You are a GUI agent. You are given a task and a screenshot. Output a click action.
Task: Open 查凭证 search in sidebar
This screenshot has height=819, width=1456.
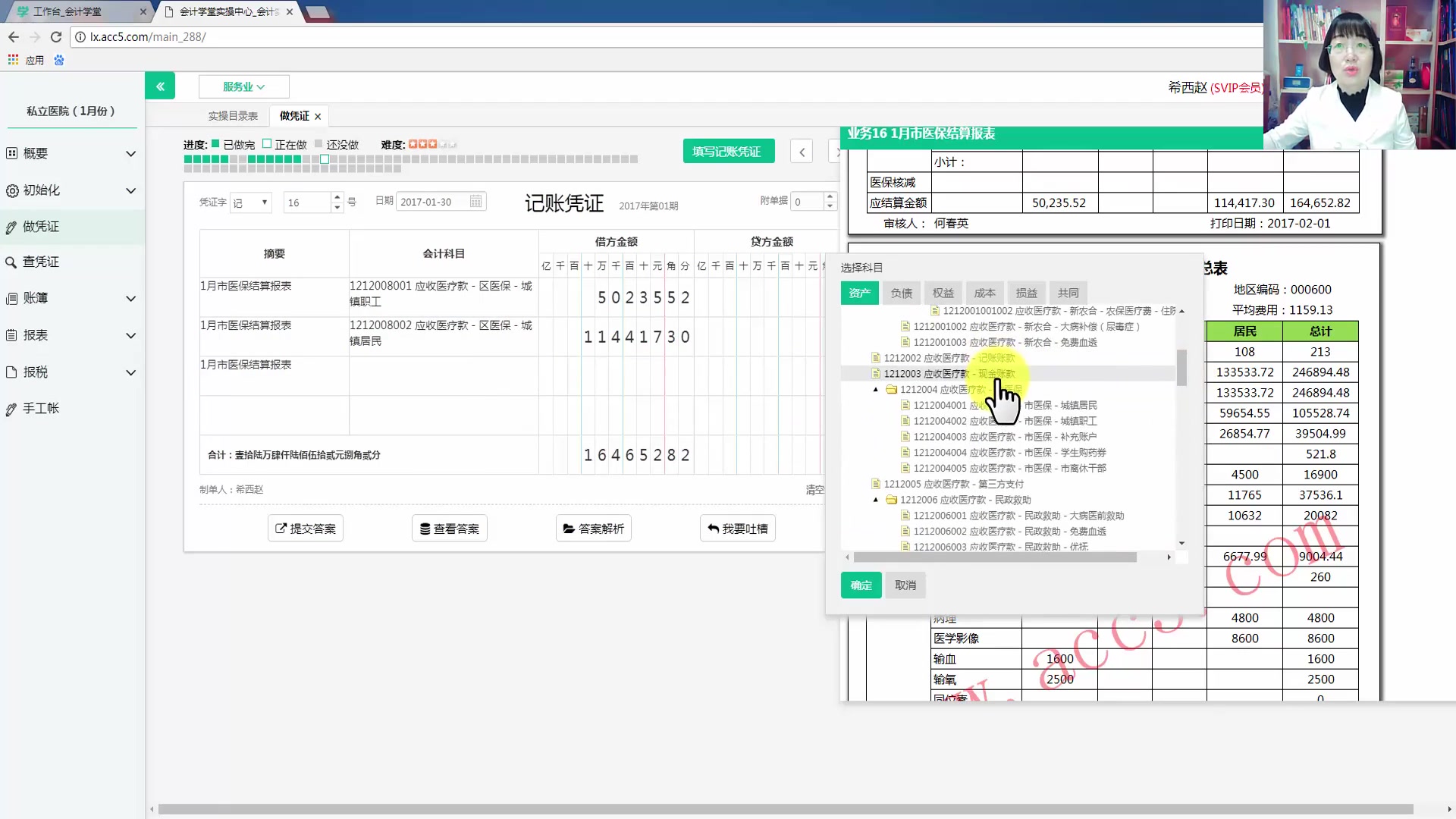[41, 262]
